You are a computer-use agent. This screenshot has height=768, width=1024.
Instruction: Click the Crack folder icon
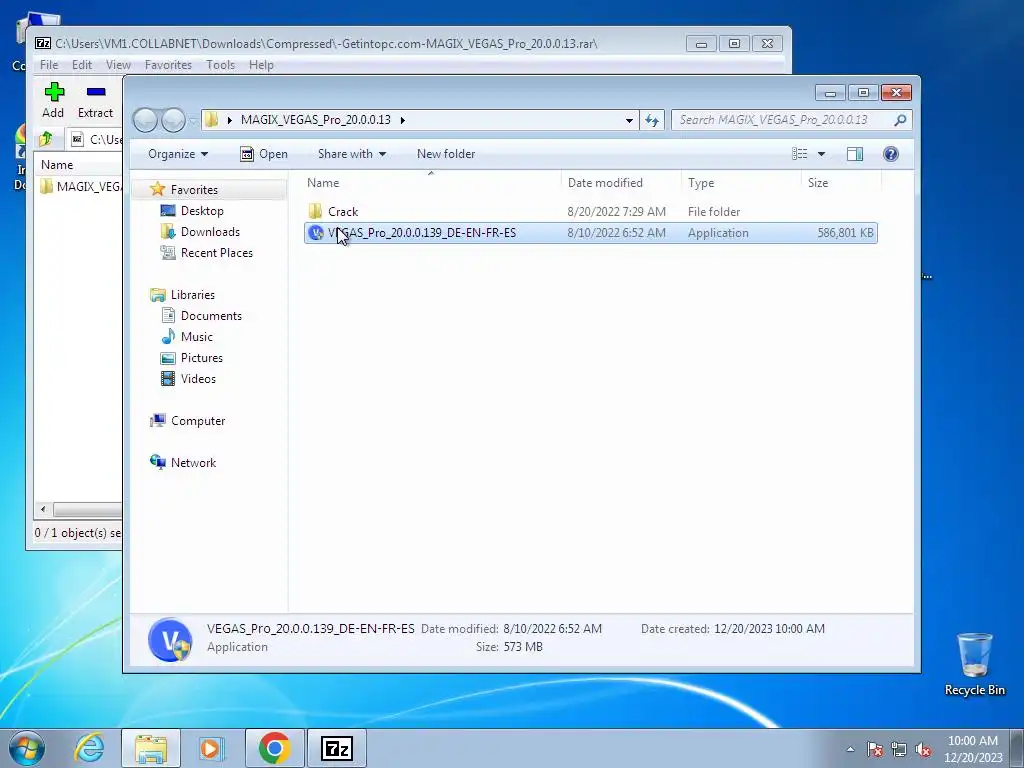coord(315,212)
